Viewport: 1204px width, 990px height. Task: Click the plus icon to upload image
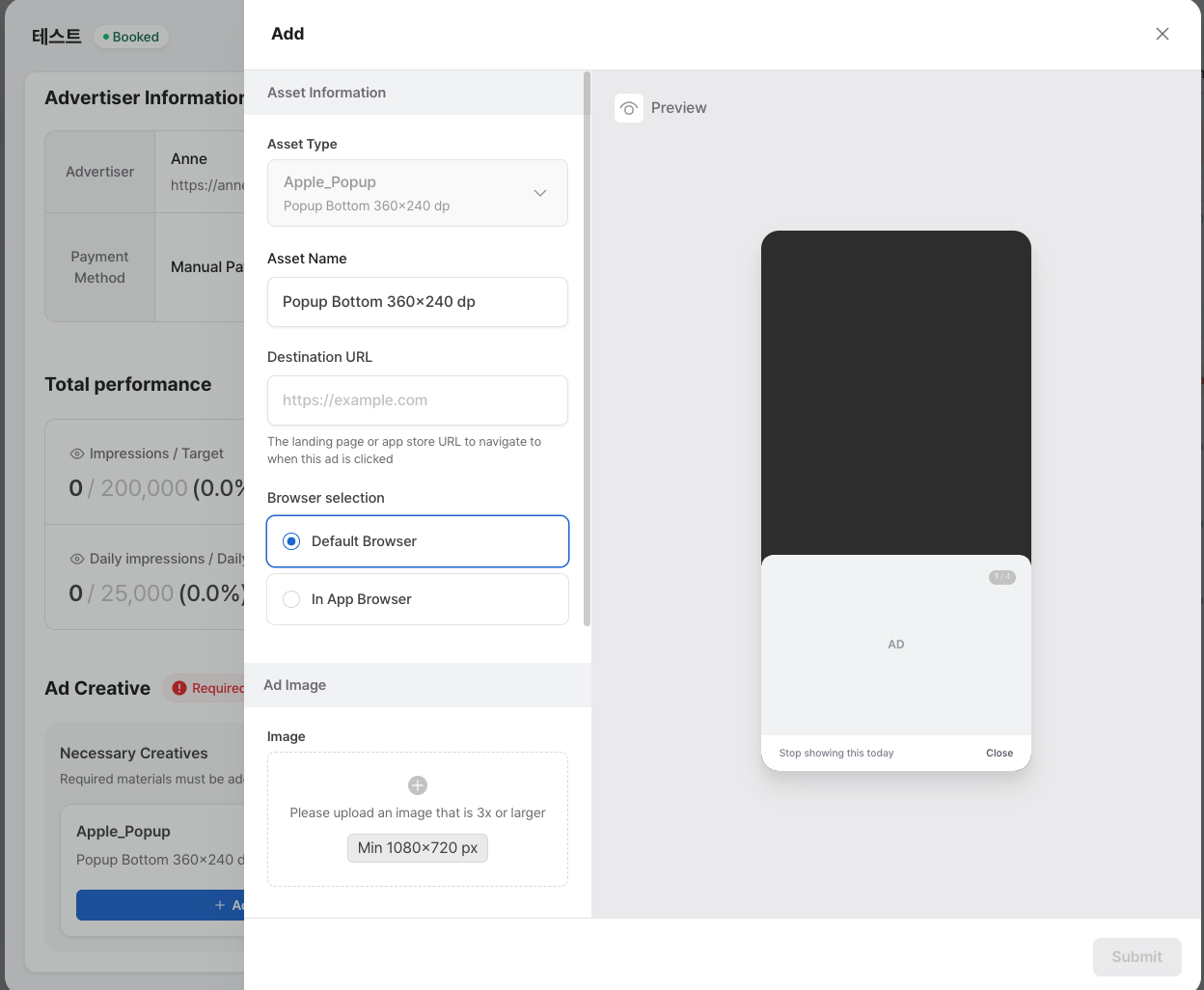pyautogui.click(x=418, y=785)
